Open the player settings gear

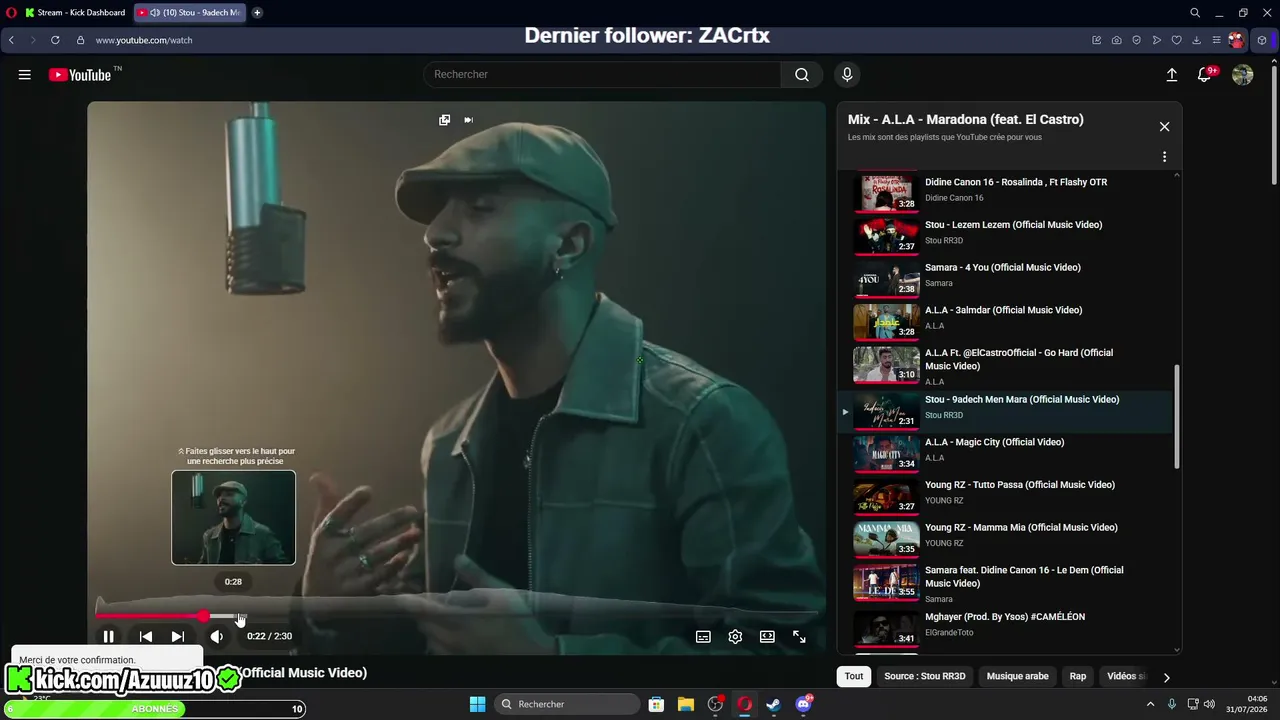(x=735, y=636)
